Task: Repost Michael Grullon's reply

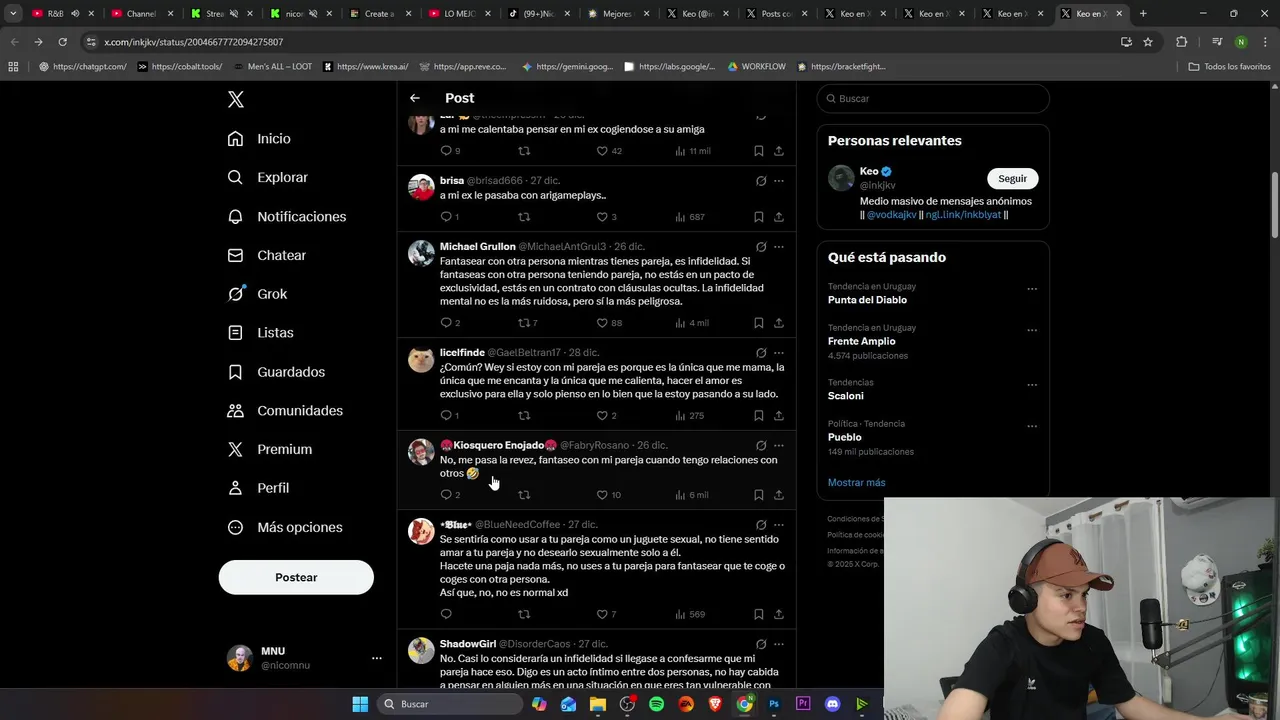Action: (x=523, y=323)
